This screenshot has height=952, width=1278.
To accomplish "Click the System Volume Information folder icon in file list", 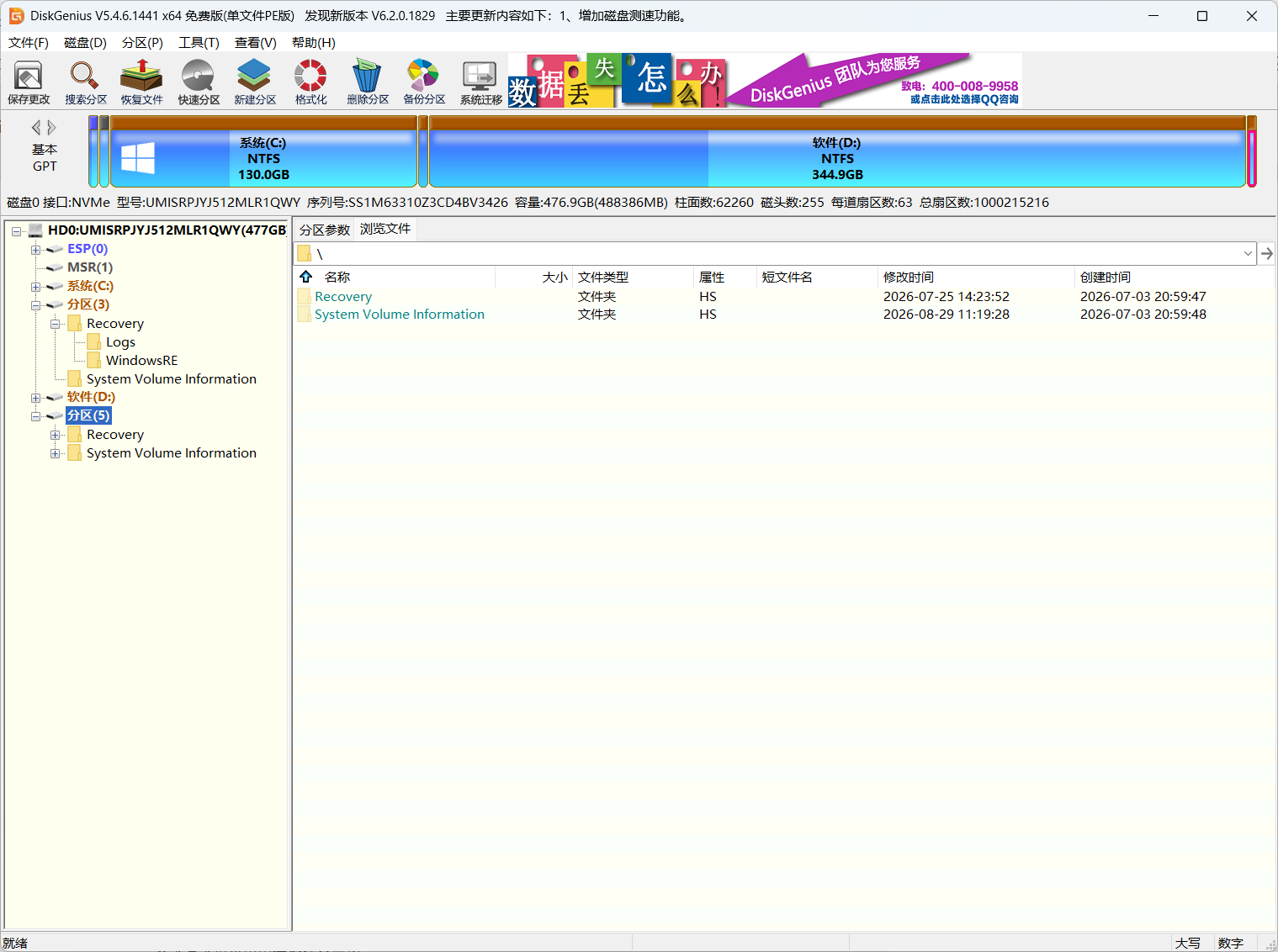I will (304, 315).
